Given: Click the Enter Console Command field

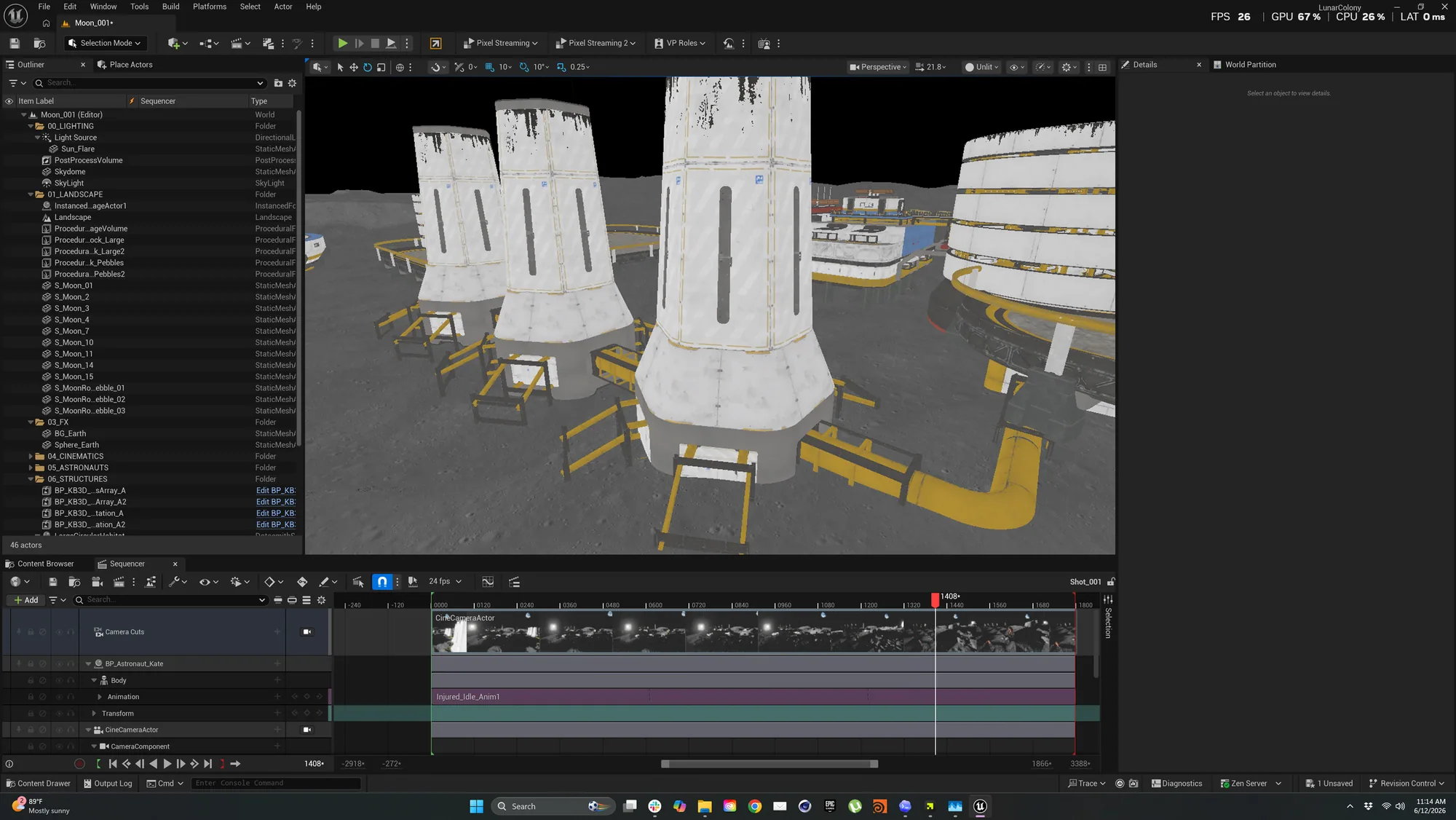Looking at the screenshot, I should coord(276,784).
